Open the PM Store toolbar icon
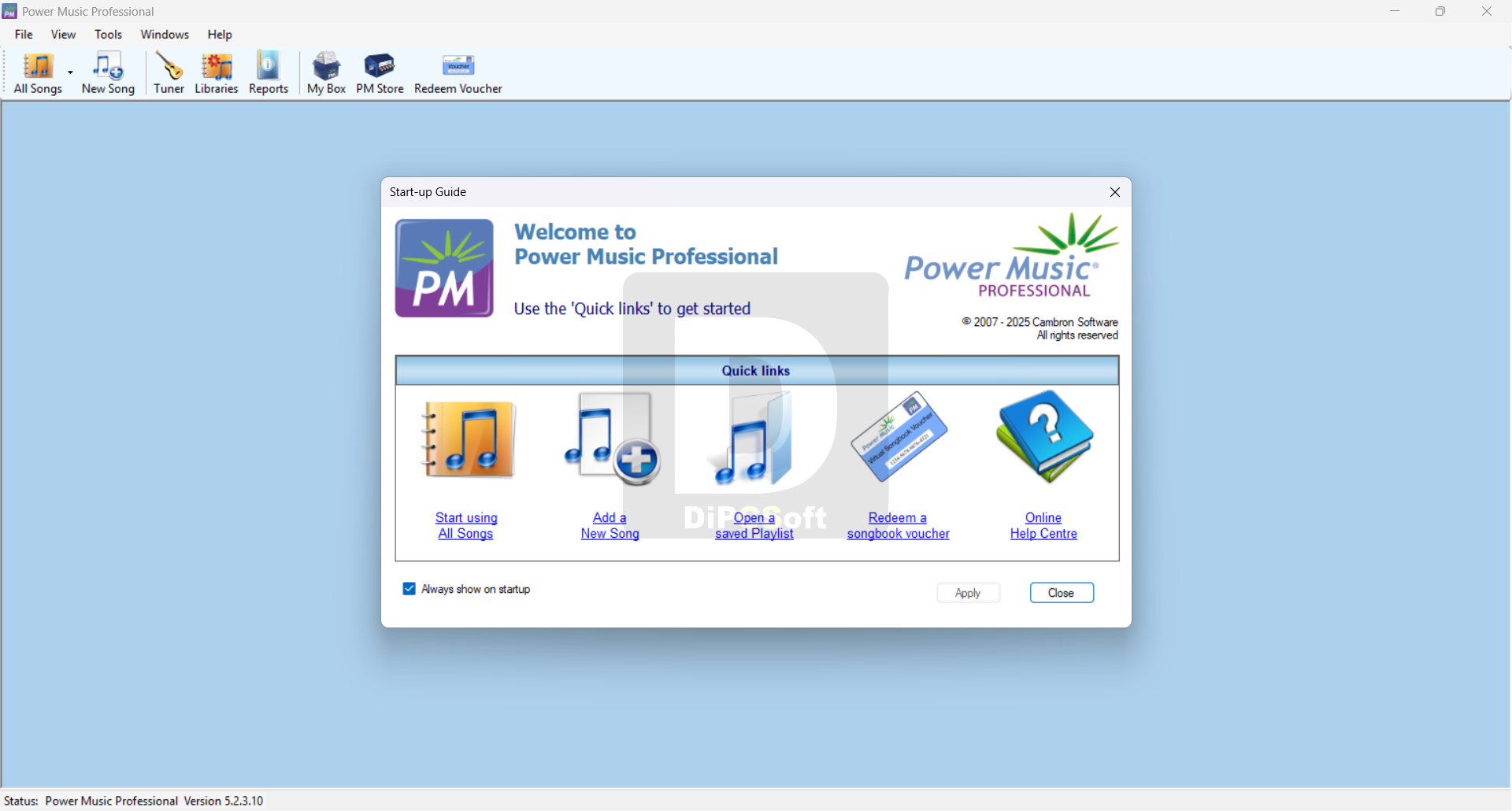Screen dimensions: 1512x811 [380, 73]
